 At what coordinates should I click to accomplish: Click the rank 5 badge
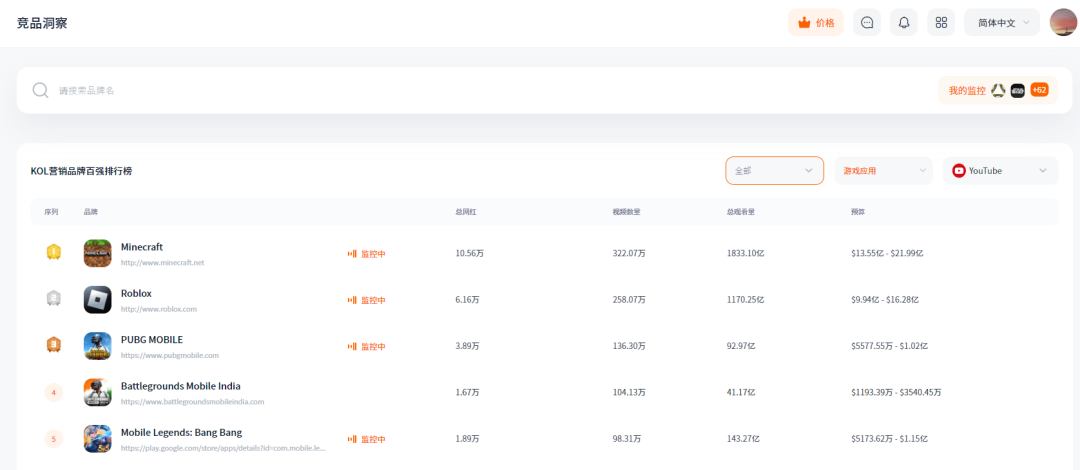point(54,438)
